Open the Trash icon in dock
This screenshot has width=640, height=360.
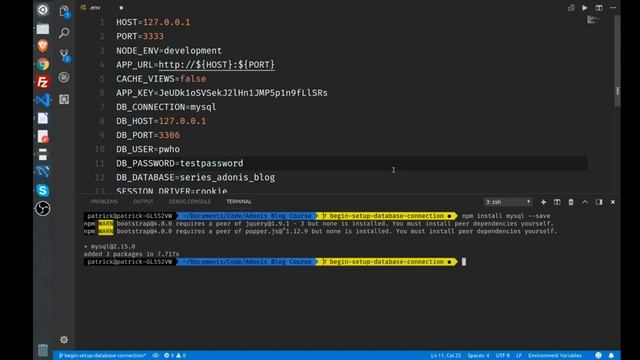tap(42, 350)
